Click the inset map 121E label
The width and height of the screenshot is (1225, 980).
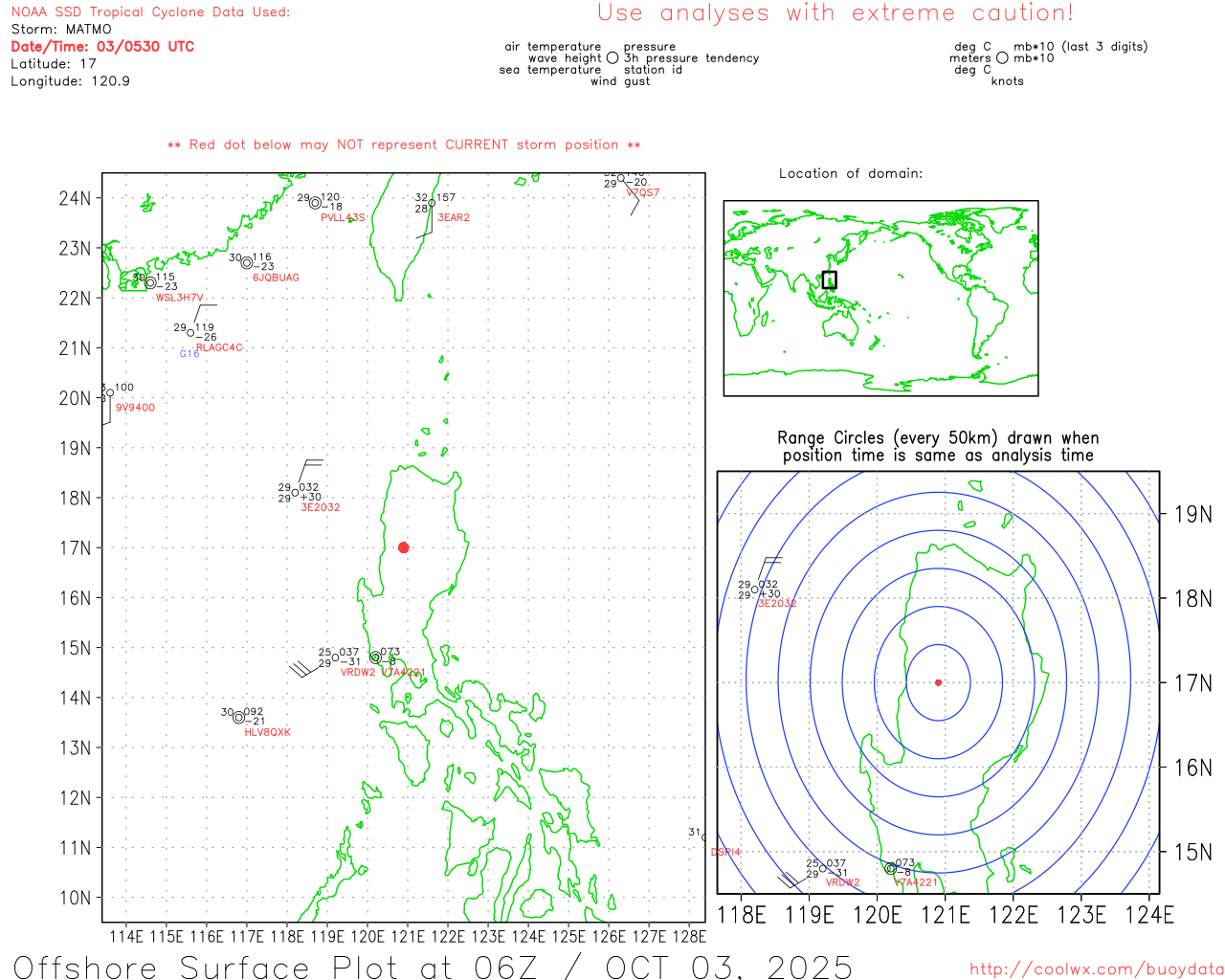coord(946,915)
